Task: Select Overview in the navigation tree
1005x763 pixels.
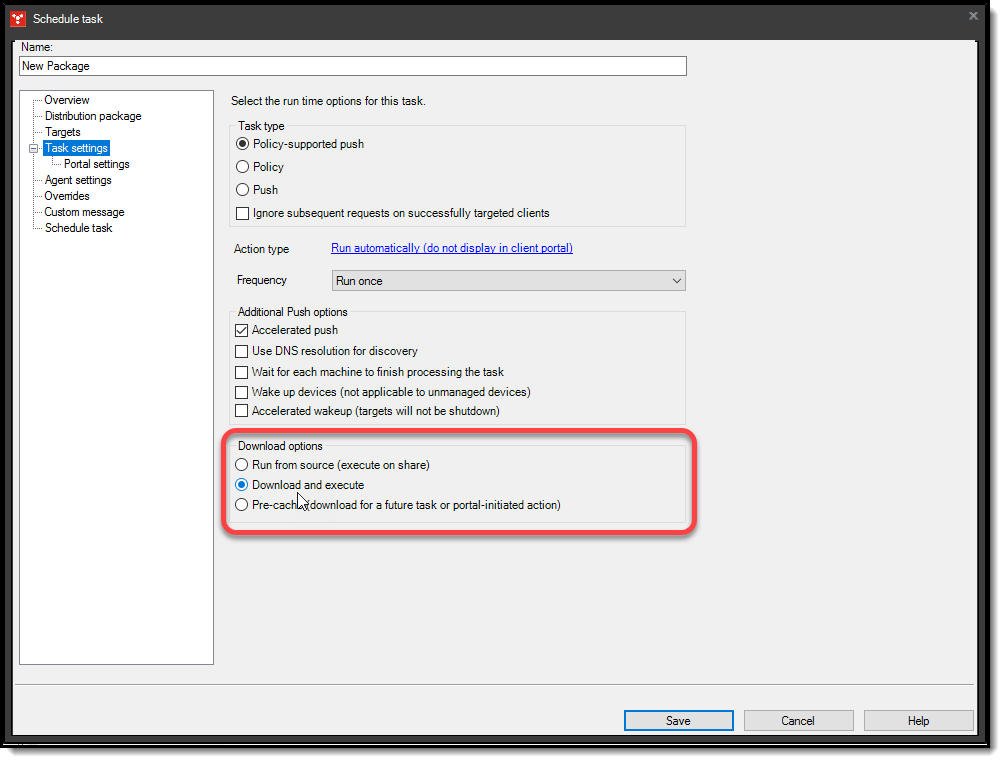Action: 66,100
